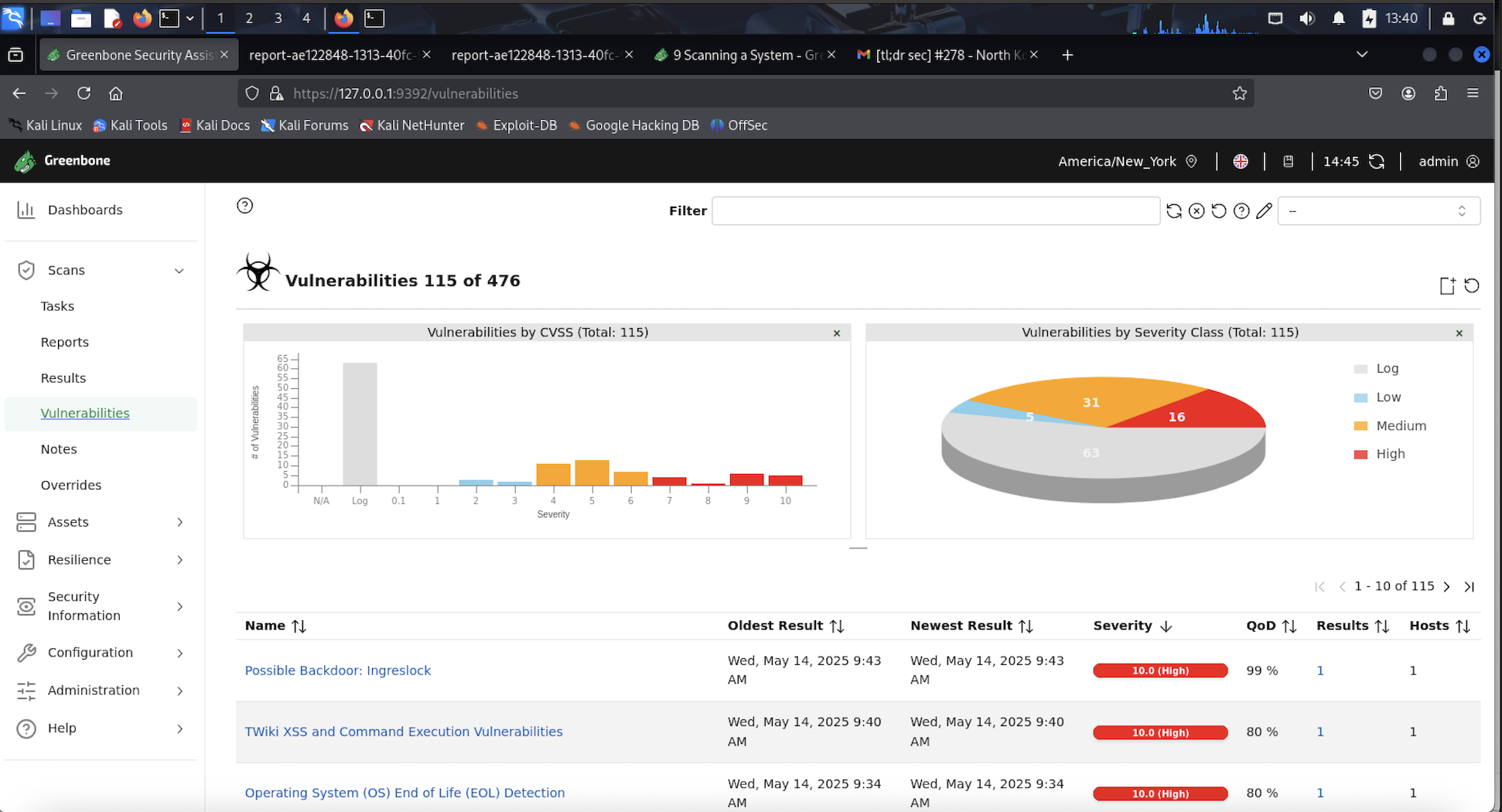Go to the next page of vulnerabilities
1502x812 pixels.
pyautogui.click(x=1446, y=587)
